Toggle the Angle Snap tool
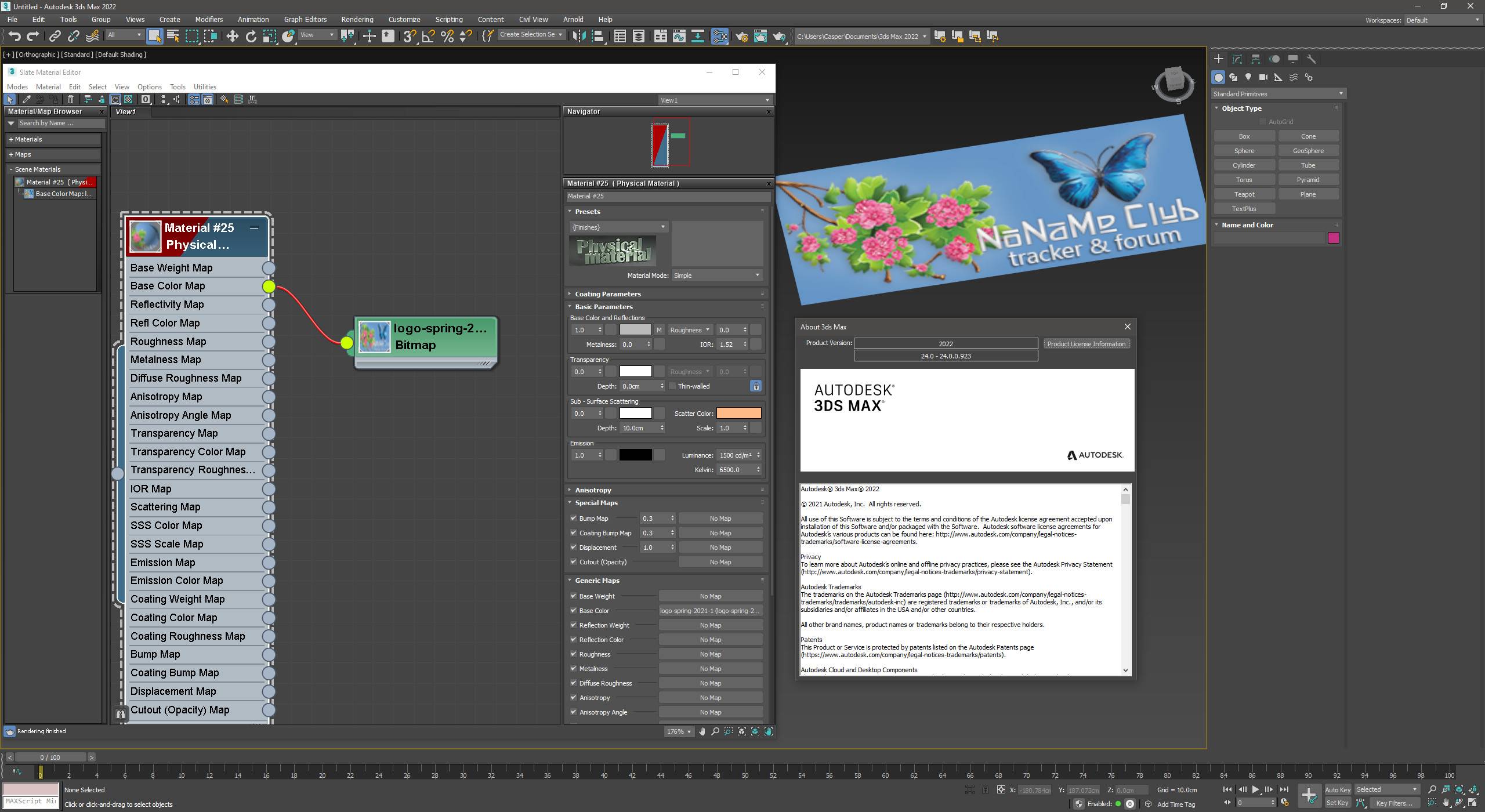The width and height of the screenshot is (1485, 812). point(428,37)
